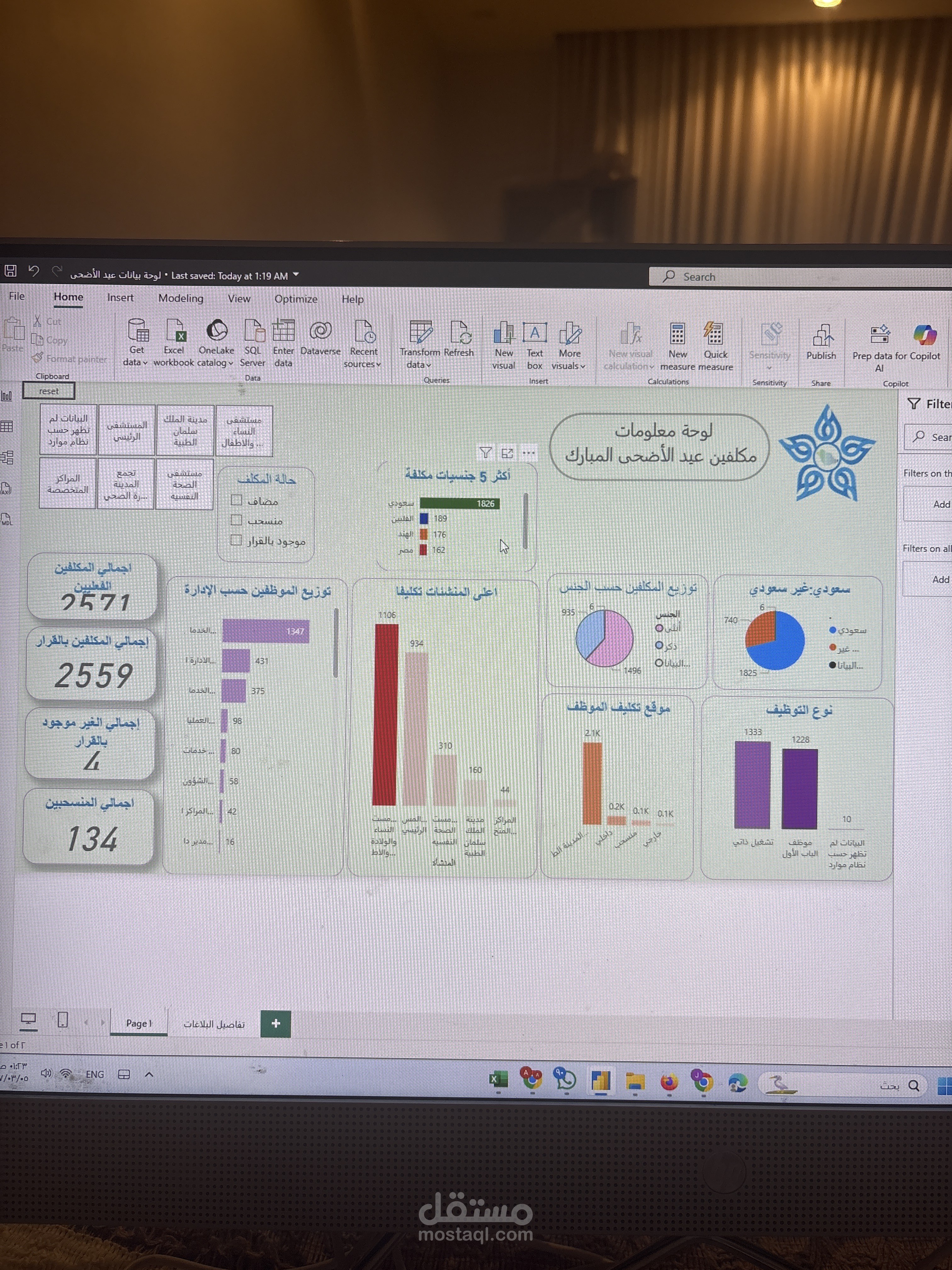Open the title bar file name dropdown arrow
This screenshot has width=952, height=1270.
[x=296, y=274]
